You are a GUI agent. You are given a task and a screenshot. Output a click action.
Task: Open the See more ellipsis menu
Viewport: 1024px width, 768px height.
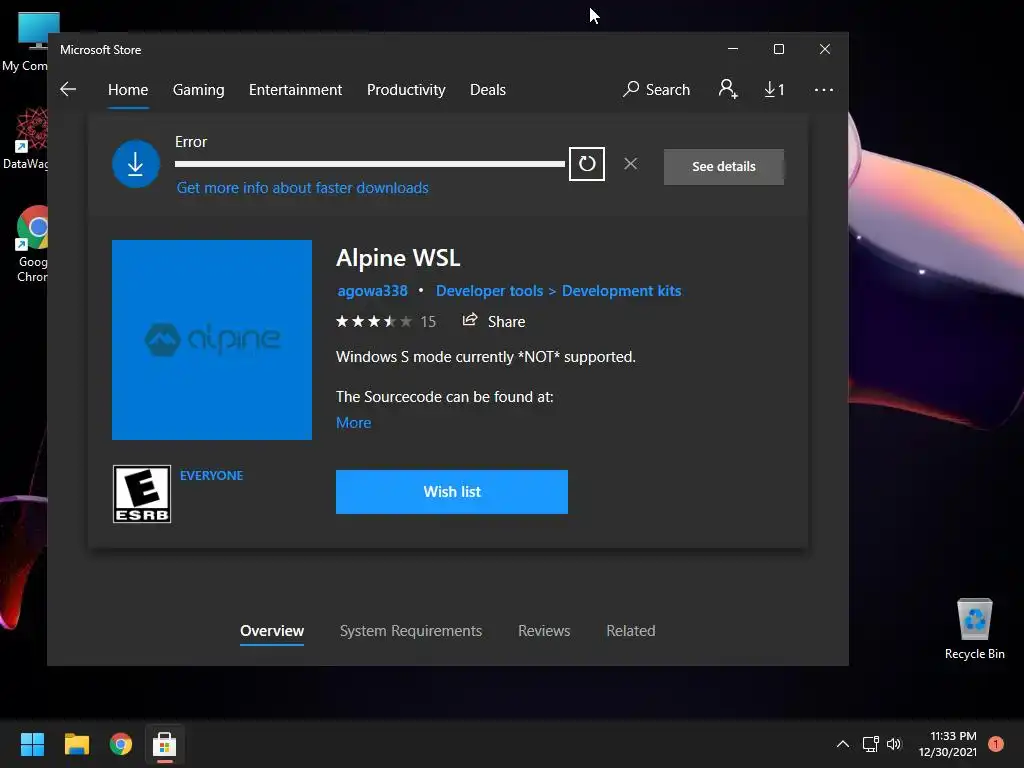824,89
